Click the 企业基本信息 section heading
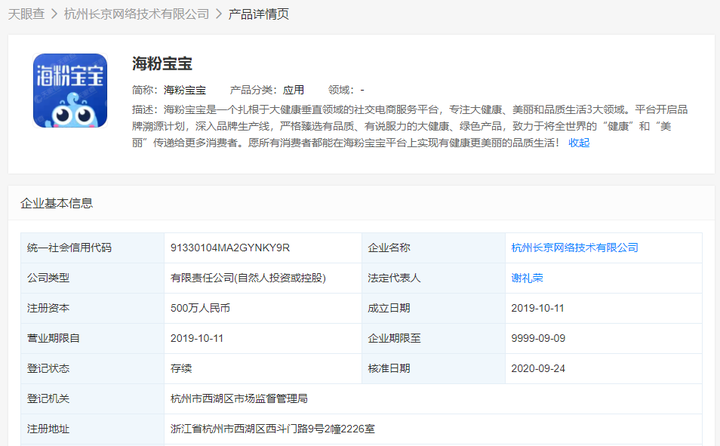Screen dimensions: 720x446 point(56,203)
